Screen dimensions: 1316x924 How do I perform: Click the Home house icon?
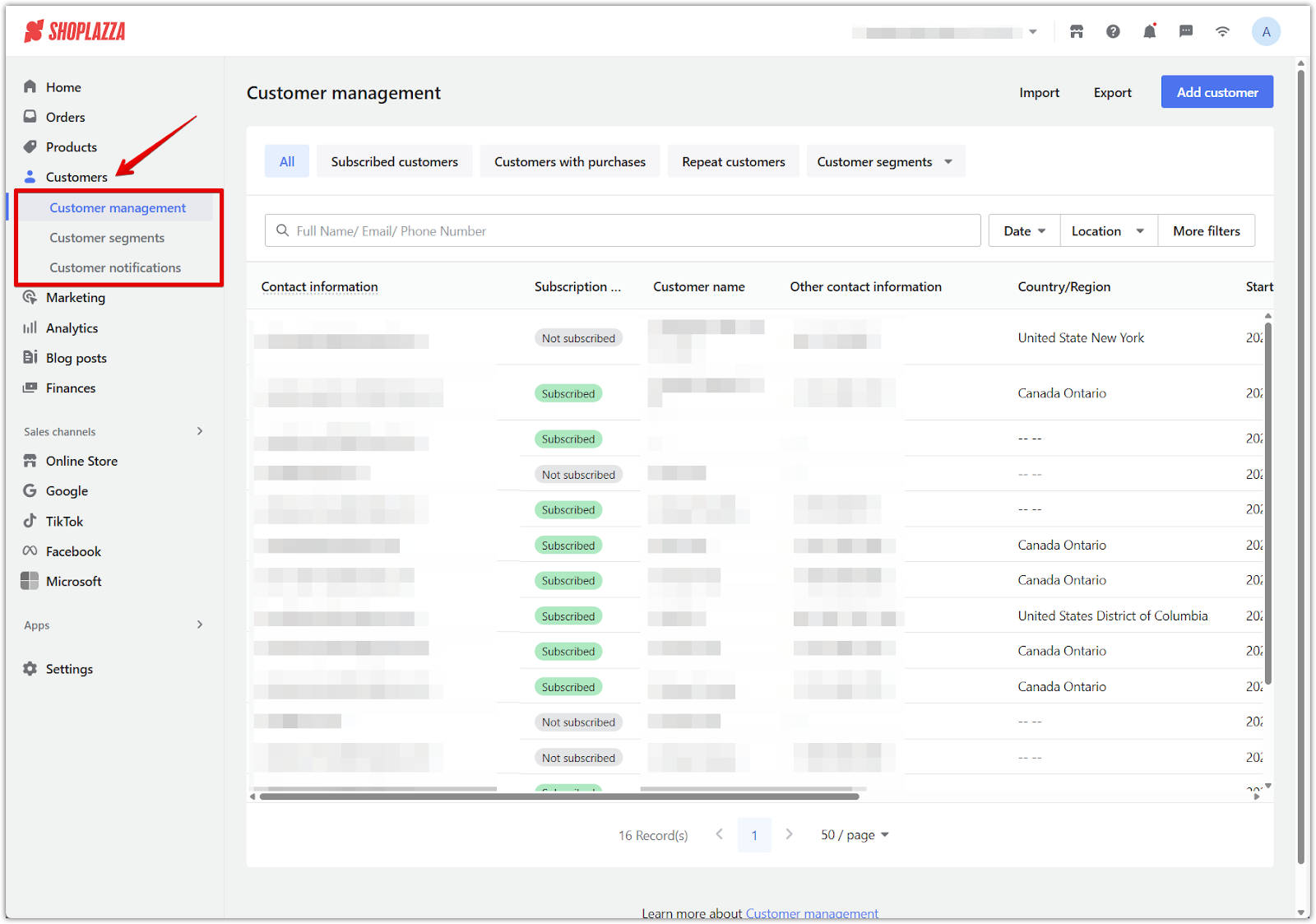30,86
